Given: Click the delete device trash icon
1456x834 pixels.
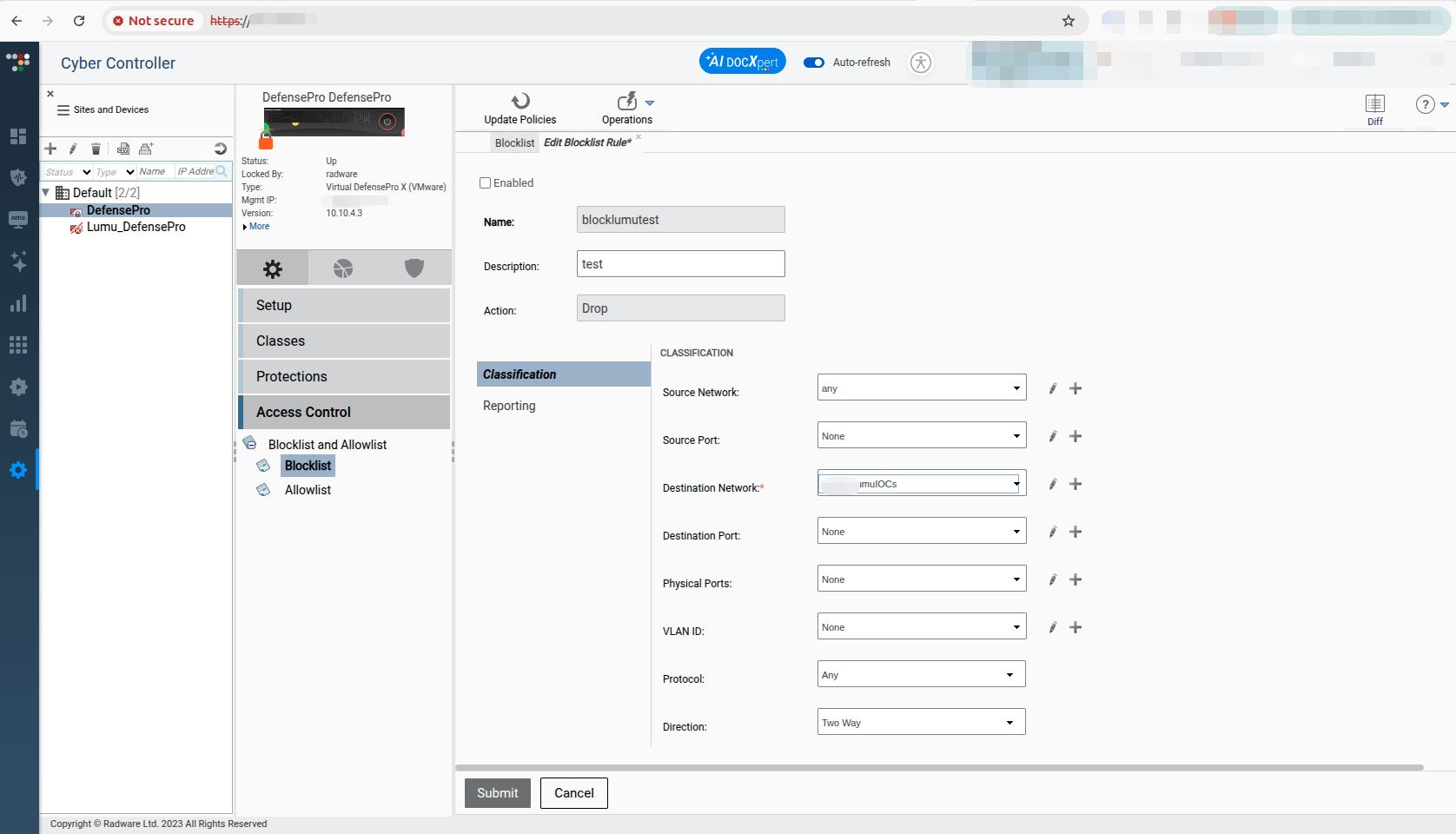Looking at the screenshot, I should (x=96, y=149).
